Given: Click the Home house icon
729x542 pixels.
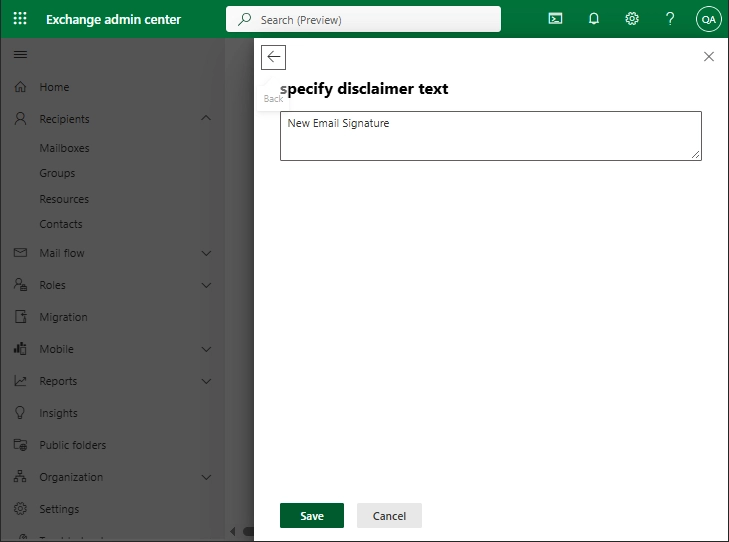Looking at the screenshot, I should click(20, 86).
